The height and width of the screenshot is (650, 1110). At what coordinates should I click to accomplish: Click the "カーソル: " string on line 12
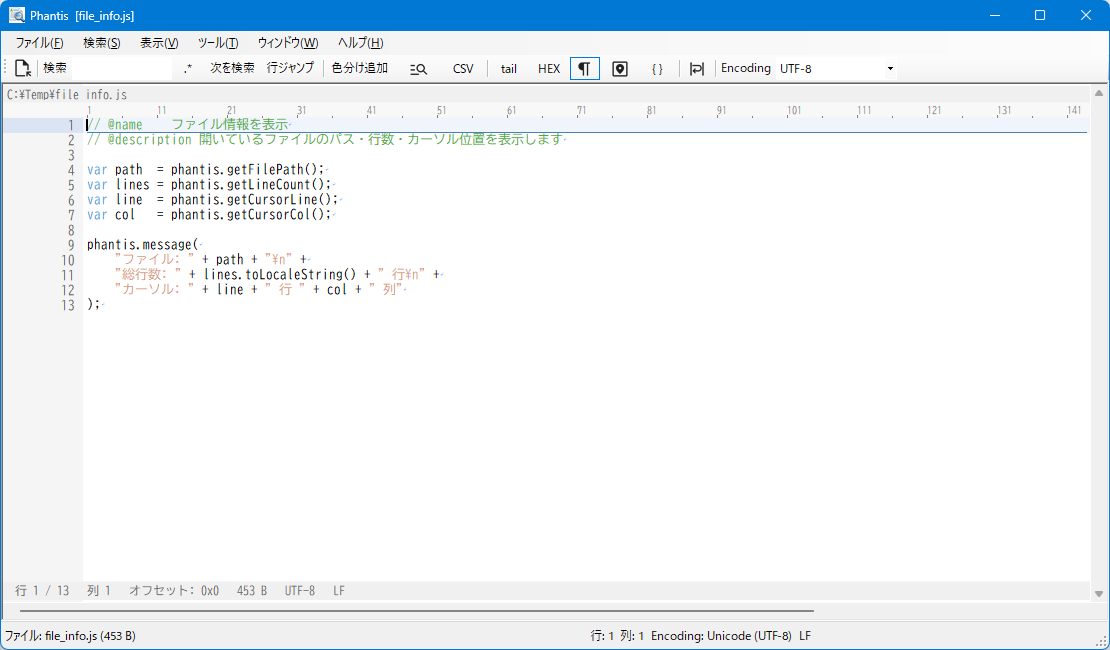(154, 290)
